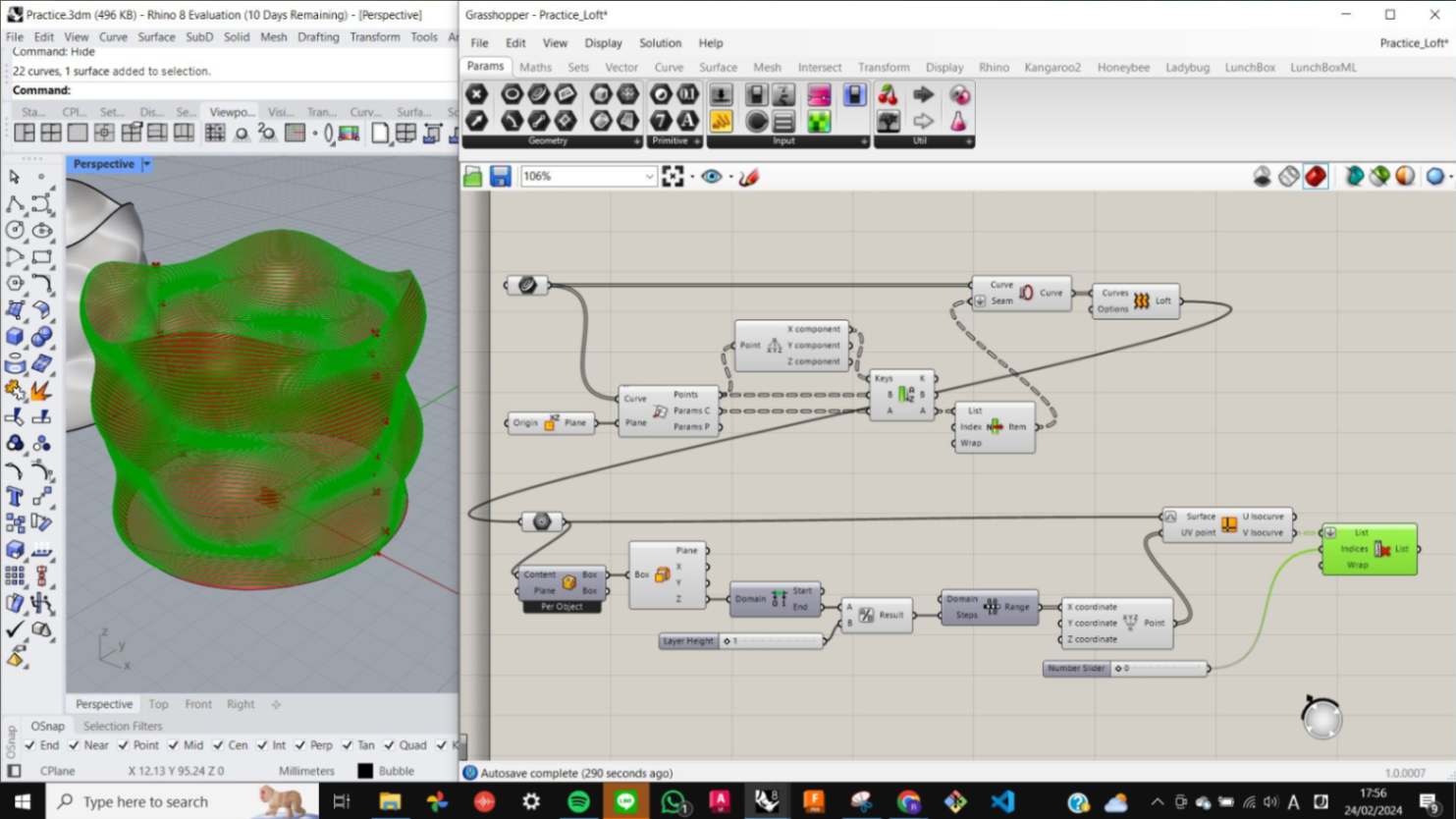Image resolution: width=1456 pixels, height=819 pixels.
Task: Expand the Util panel plus button
Action: pos(969,141)
